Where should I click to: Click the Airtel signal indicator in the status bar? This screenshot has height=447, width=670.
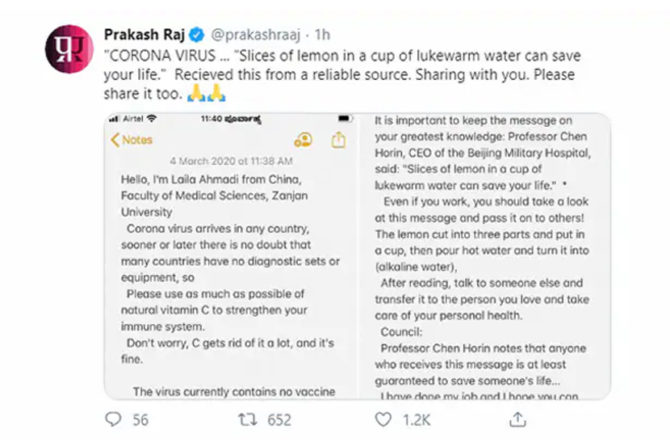pos(128,118)
